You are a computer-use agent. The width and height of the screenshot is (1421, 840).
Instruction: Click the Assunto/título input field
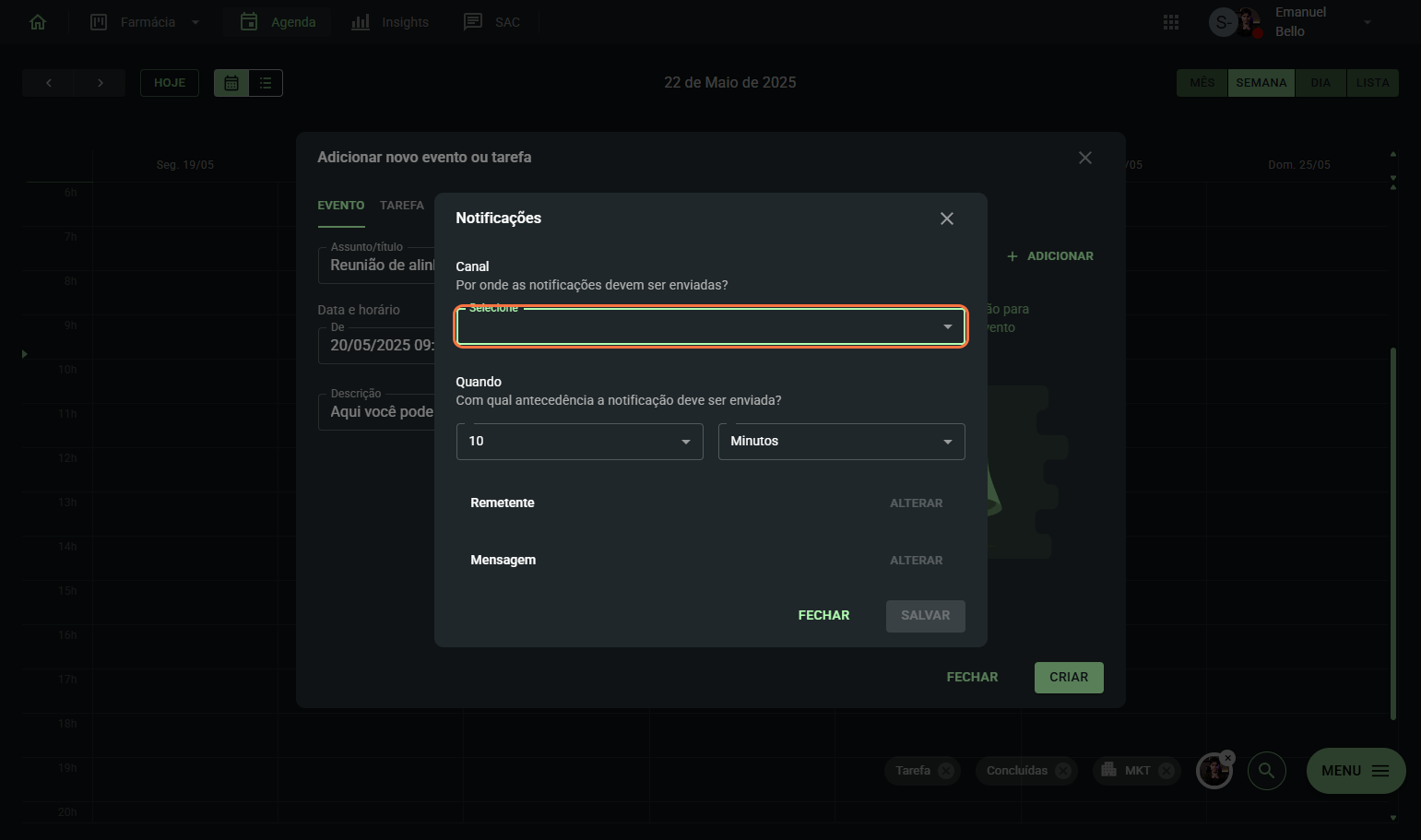[378, 266]
